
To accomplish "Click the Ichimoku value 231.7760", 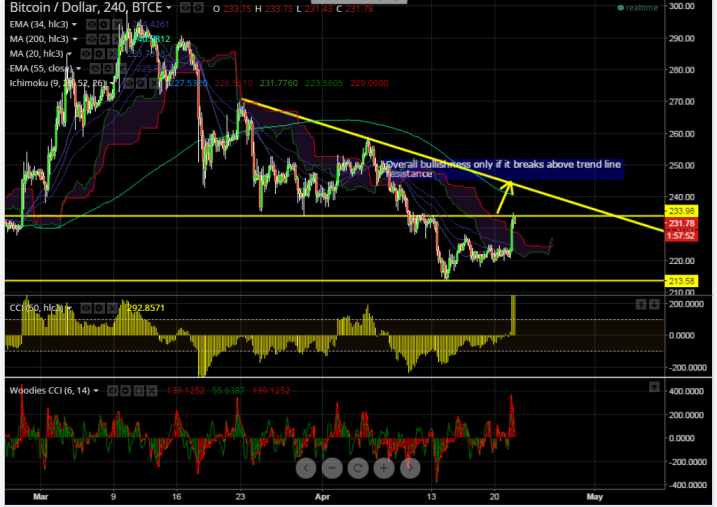I will tap(278, 83).
